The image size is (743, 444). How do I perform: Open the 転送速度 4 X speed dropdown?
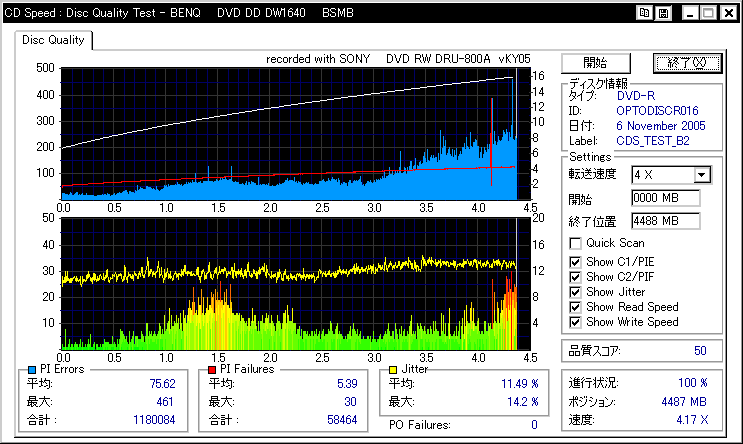(x=702, y=175)
